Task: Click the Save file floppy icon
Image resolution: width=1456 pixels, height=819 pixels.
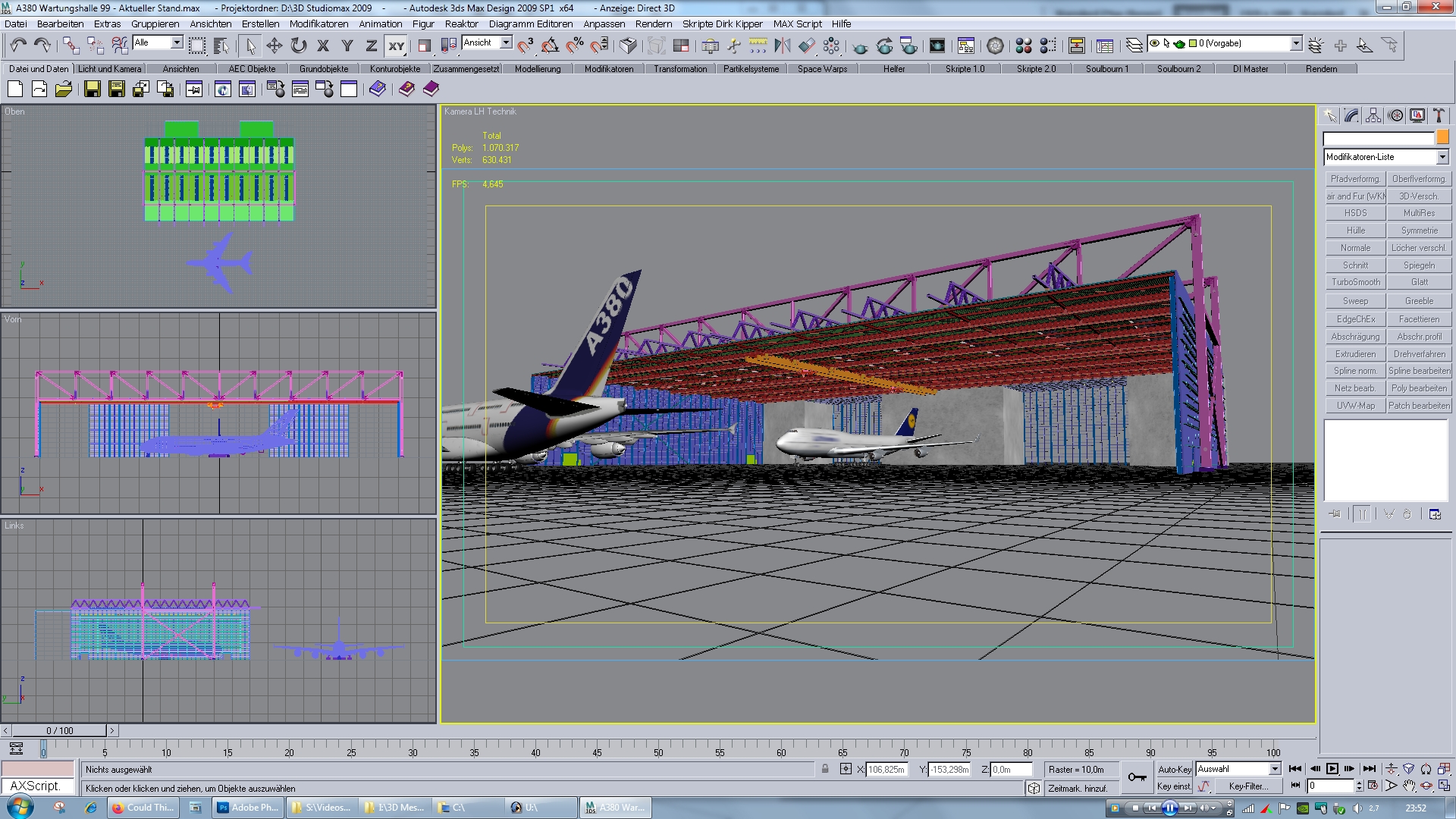Action: [x=92, y=89]
